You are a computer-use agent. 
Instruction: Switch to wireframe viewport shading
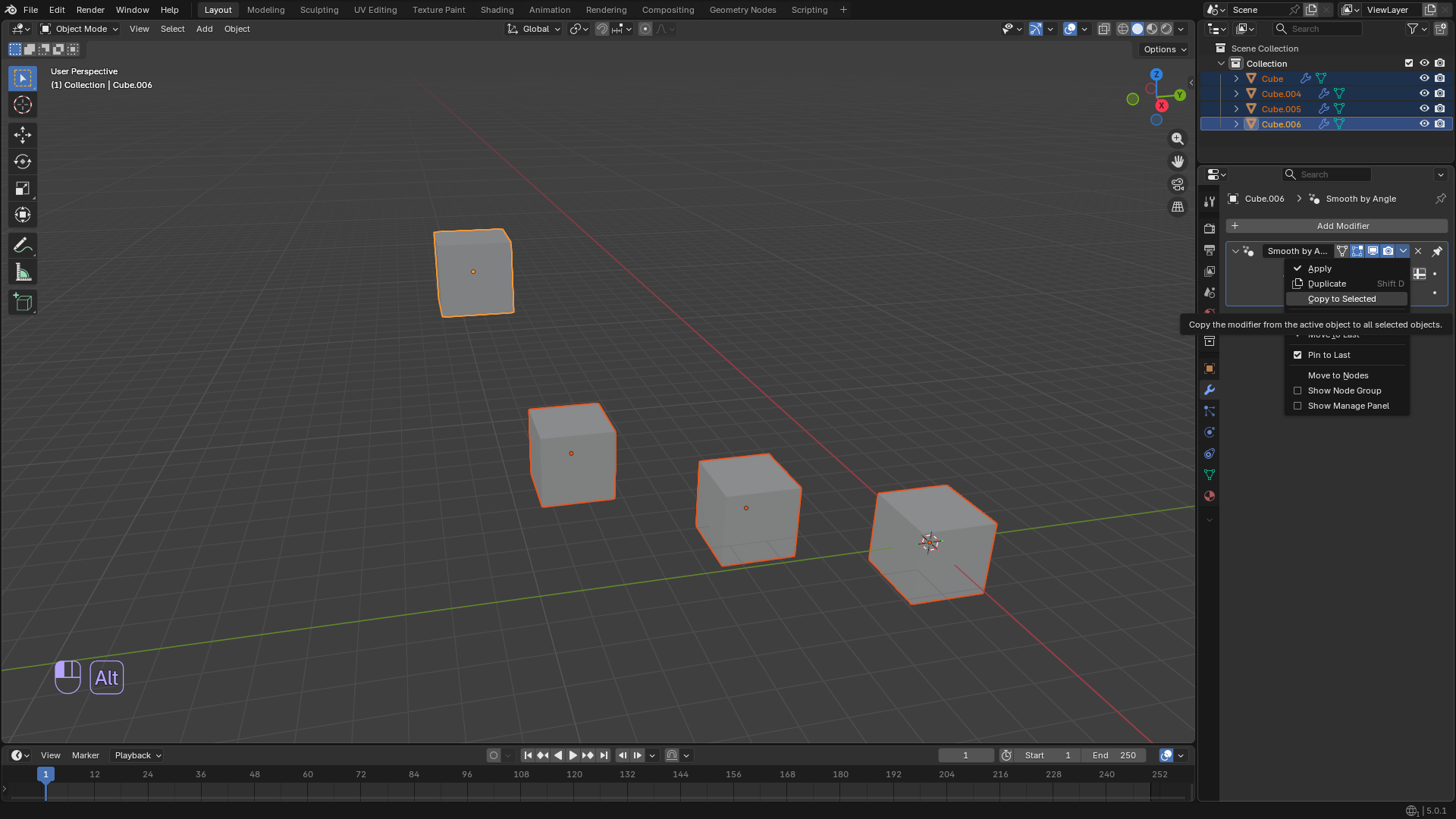[x=1123, y=29]
